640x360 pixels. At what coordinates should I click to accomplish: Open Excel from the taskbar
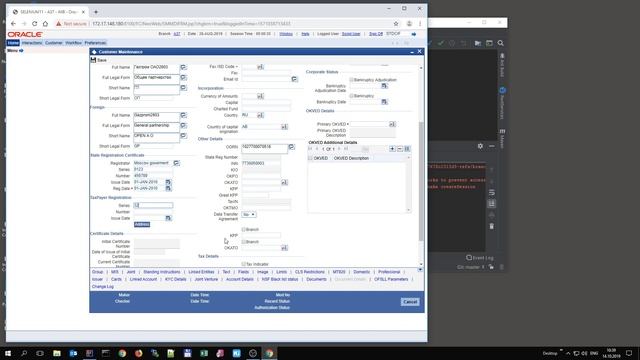tap(204, 353)
